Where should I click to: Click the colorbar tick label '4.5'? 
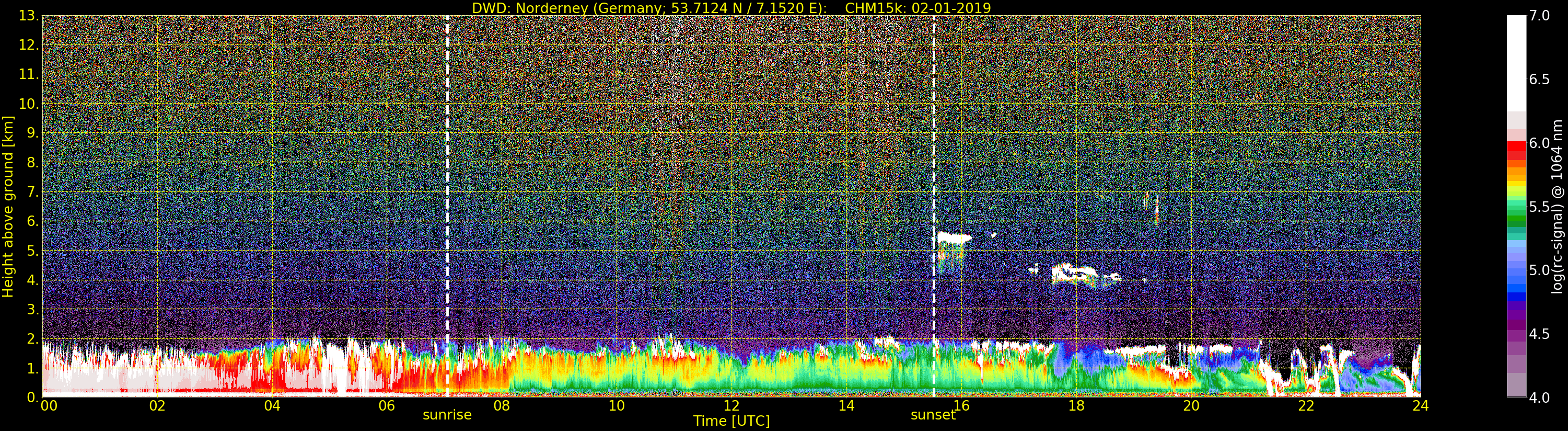click(x=1539, y=334)
